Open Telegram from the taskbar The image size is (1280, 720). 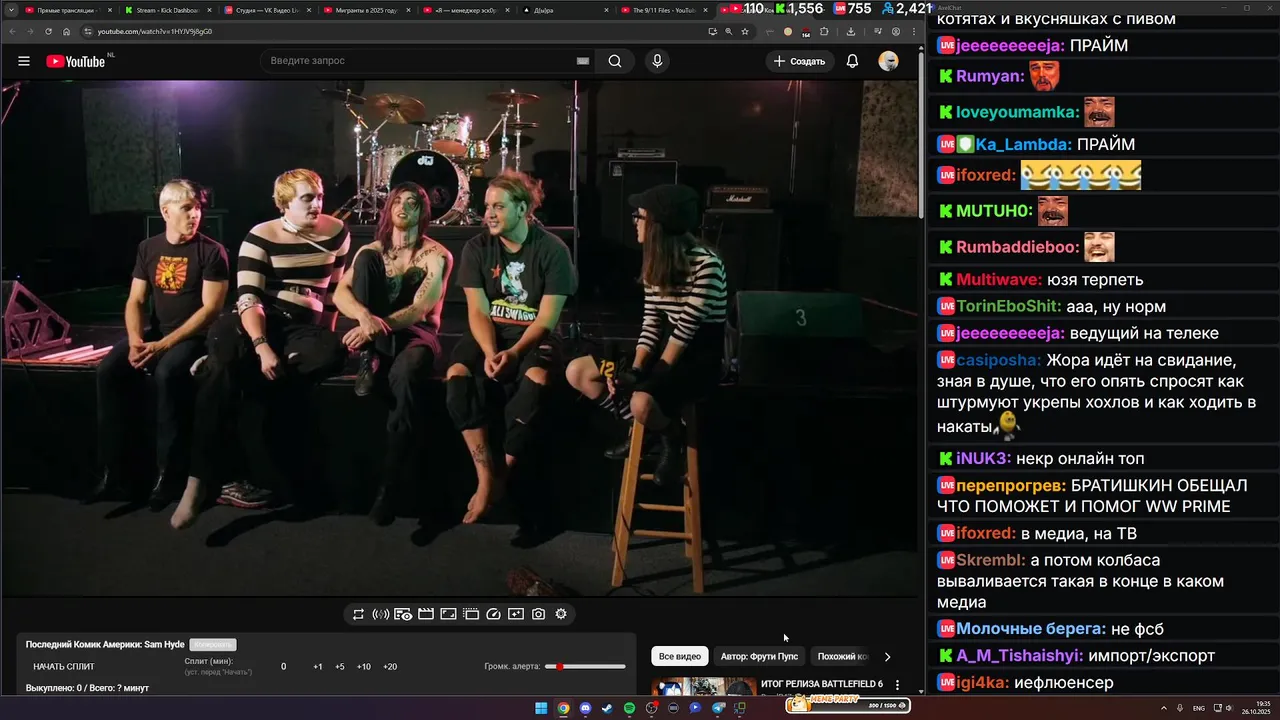[718, 708]
